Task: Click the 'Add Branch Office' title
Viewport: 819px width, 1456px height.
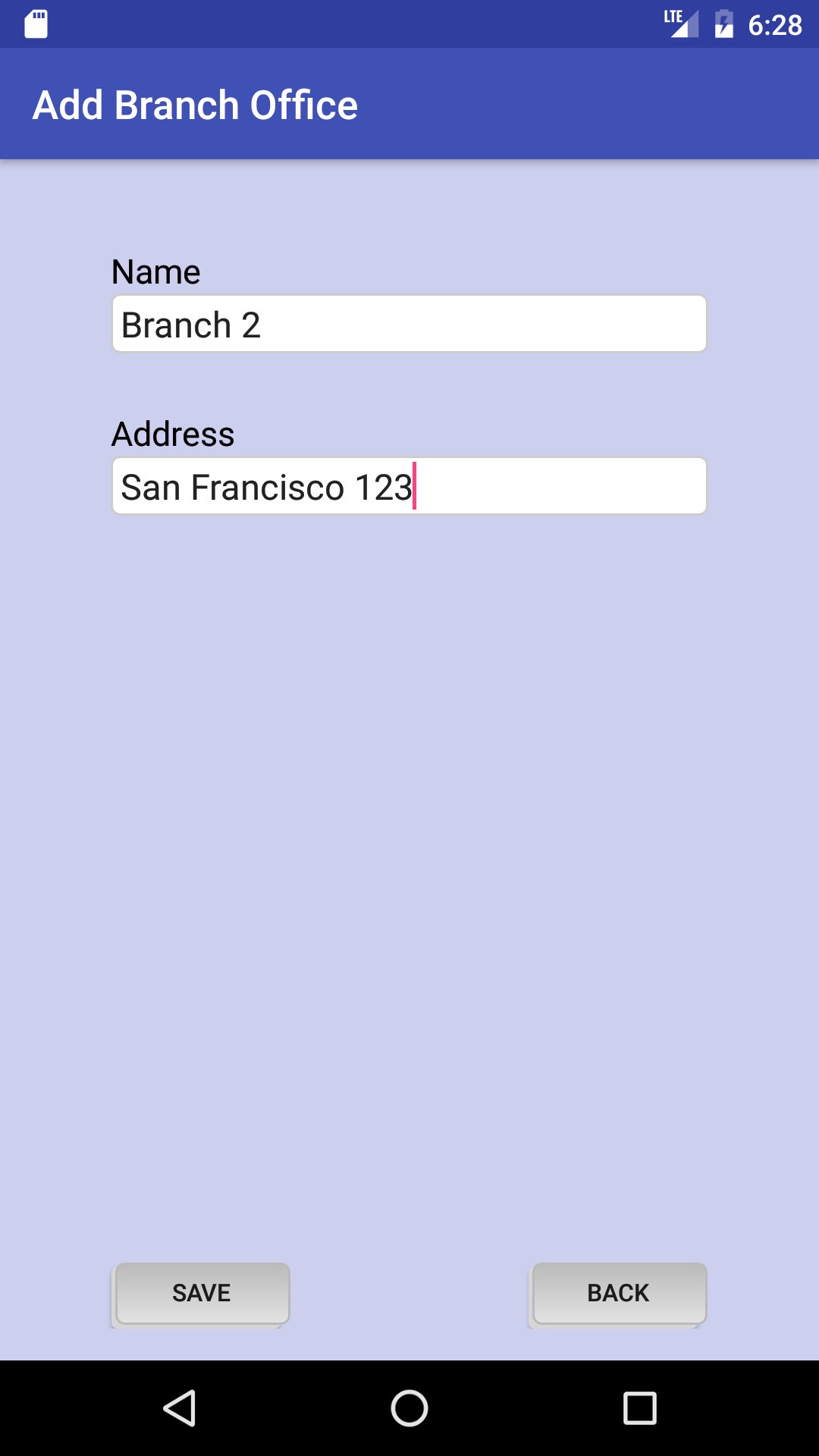Action: tap(195, 105)
